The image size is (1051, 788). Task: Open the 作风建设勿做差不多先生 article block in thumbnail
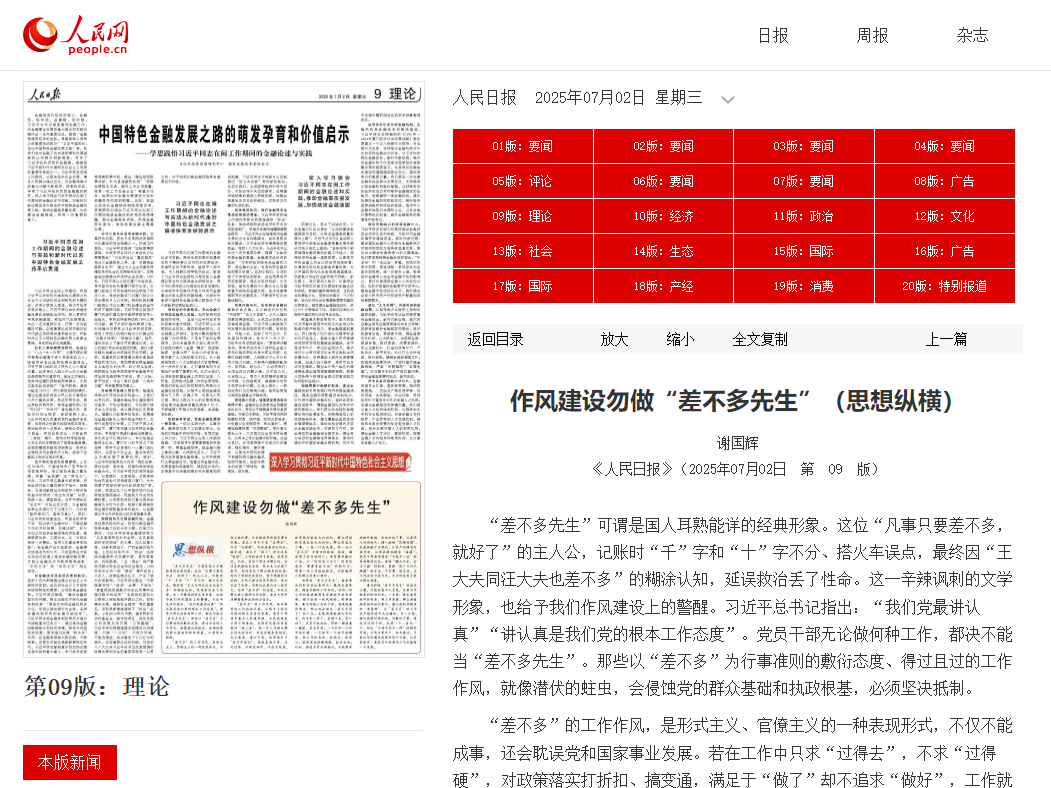(x=291, y=567)
